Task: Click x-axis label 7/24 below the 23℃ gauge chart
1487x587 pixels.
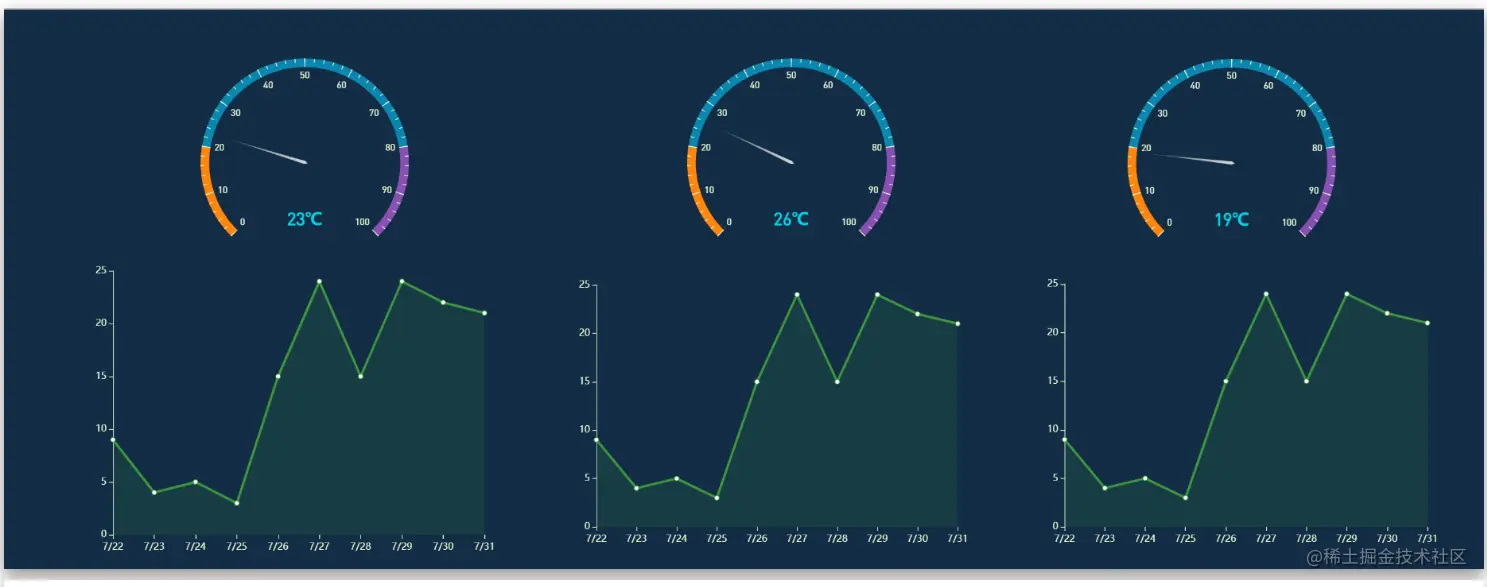Action: pos(196,546)
